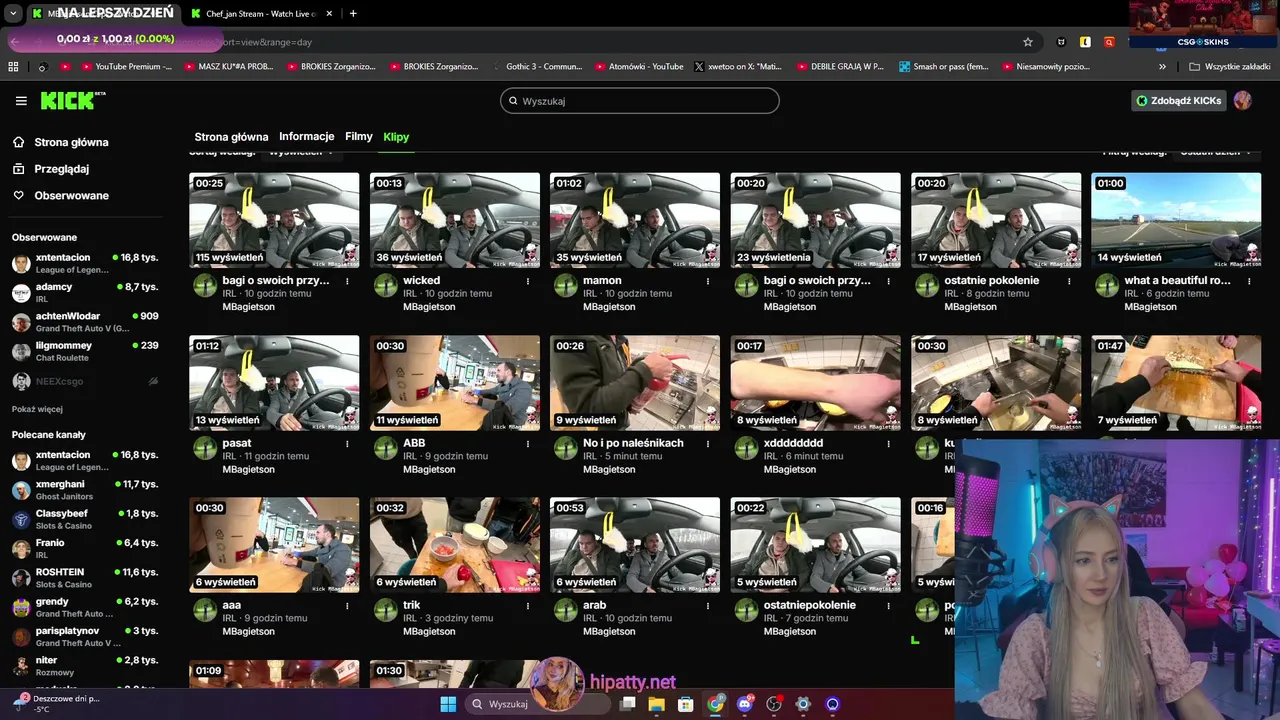This screenshot has height=720, width=1280.
Task: Click the Wyszukaj search field on Kick
Action: pyautogui.click(x=640, y=101)
